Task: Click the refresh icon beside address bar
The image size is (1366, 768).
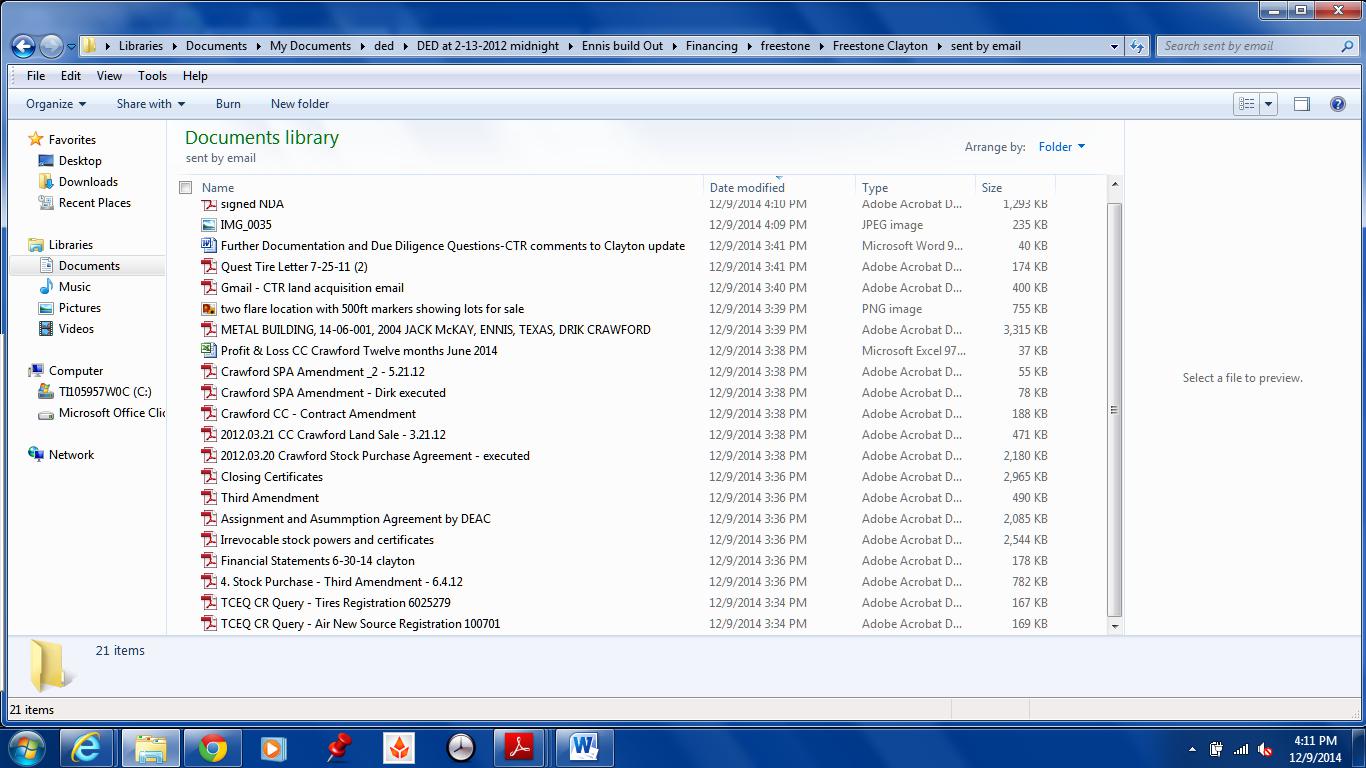Action: click(1137, 46)
